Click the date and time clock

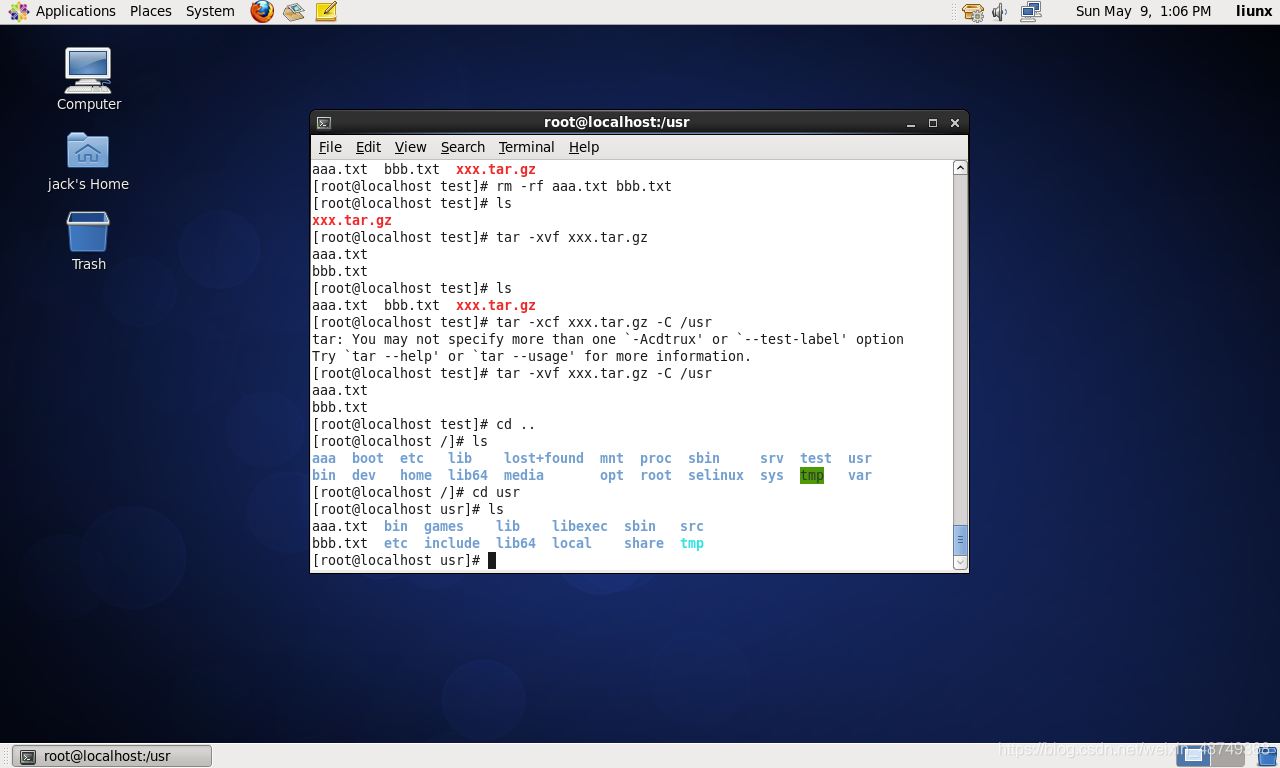[x=1143, y=11]
